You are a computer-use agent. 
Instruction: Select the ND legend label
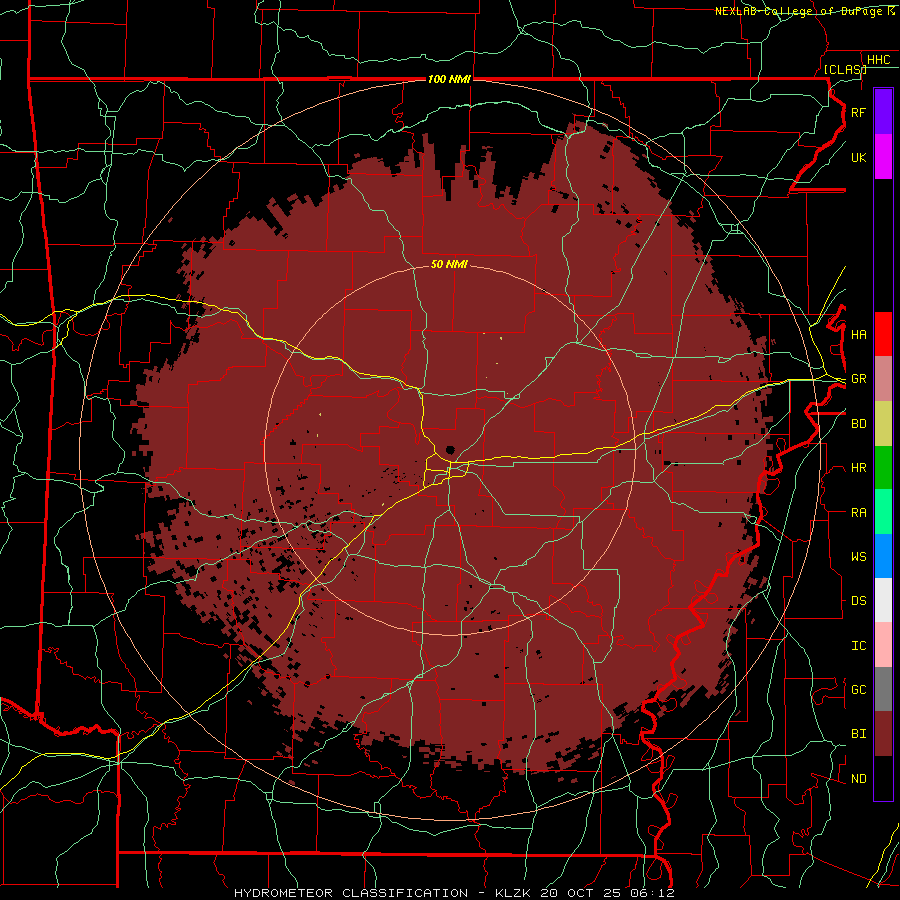(858, 779)
